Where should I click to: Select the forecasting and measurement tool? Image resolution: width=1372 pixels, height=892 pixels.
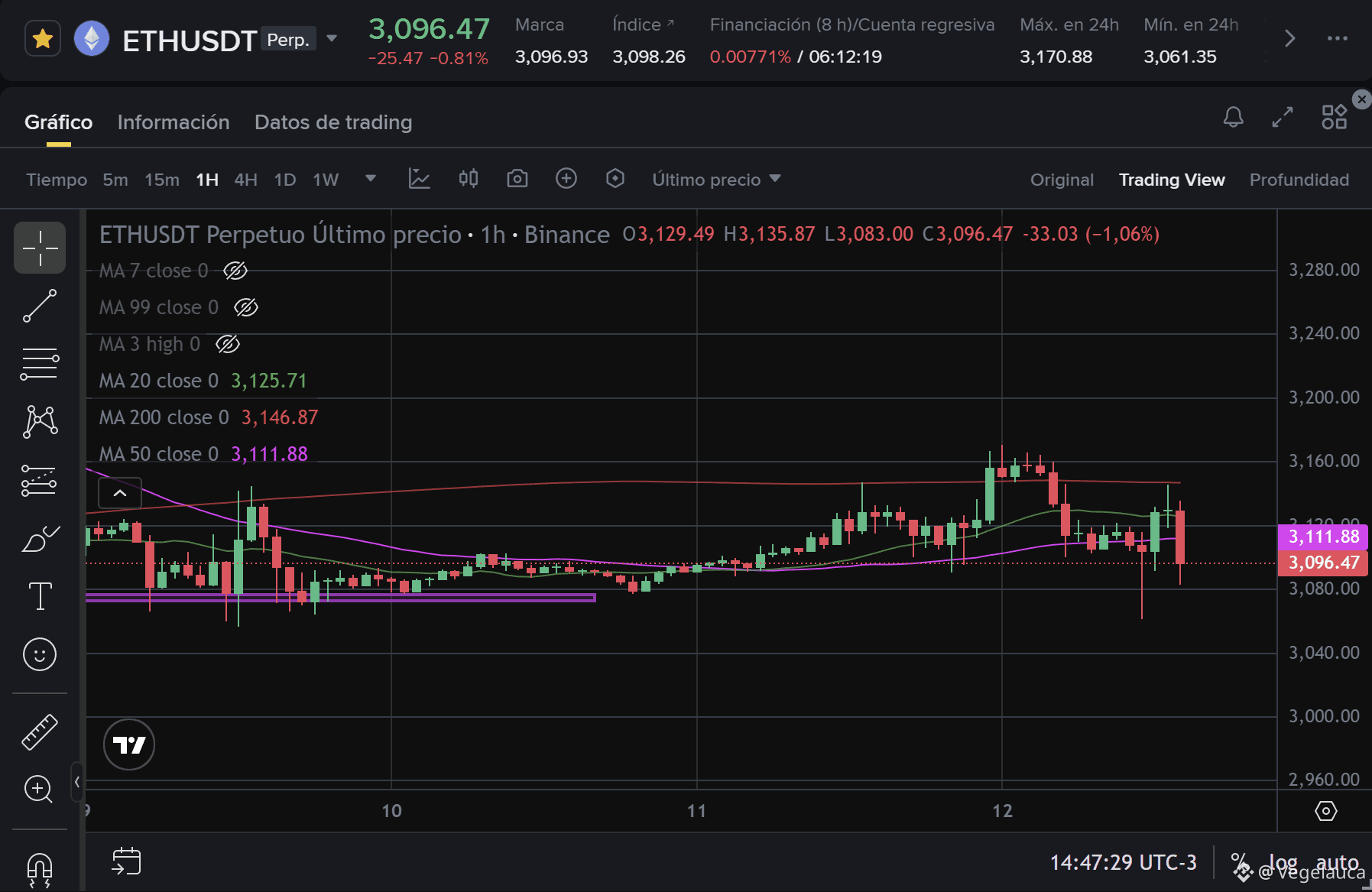[40, 481]
